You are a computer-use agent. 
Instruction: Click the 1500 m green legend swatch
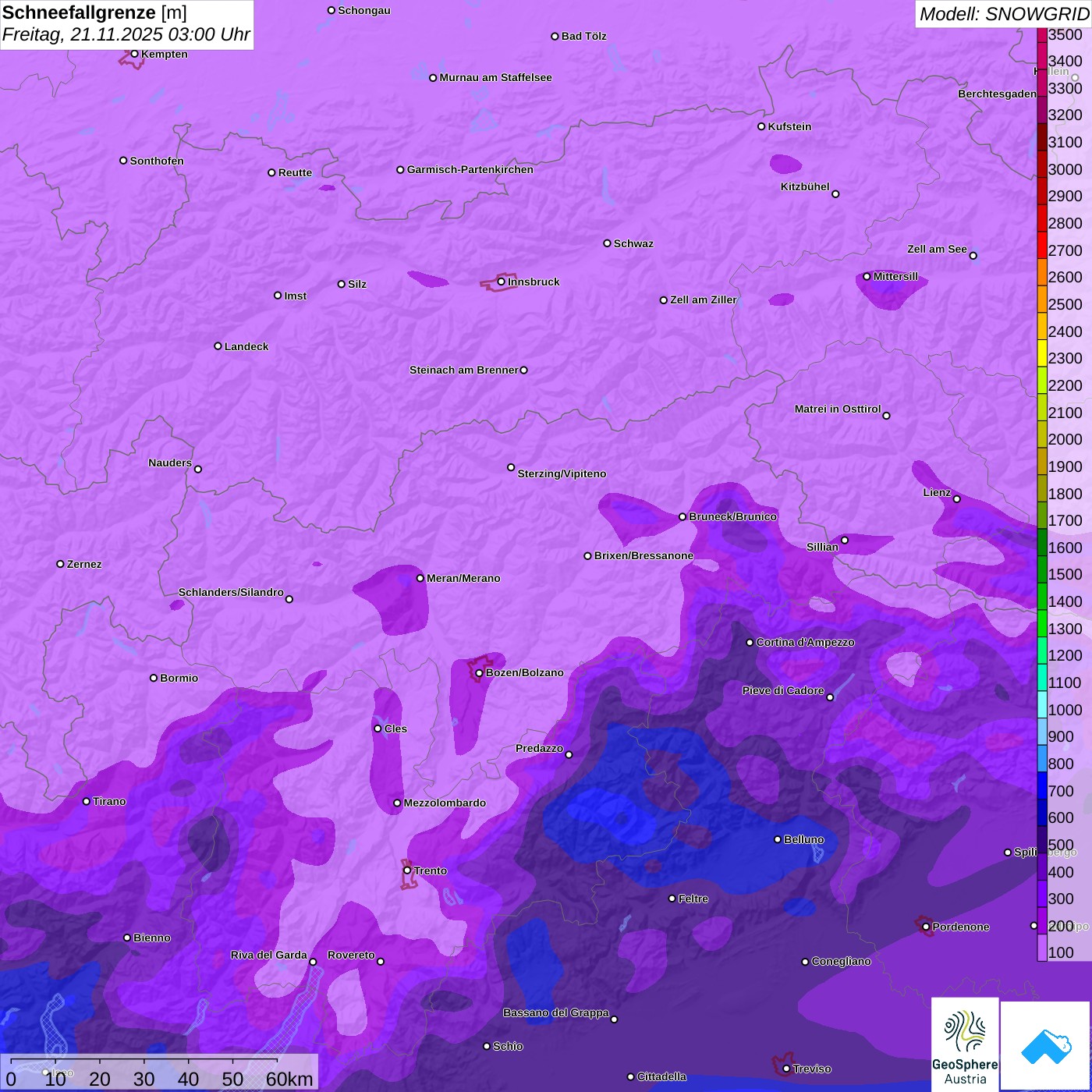click(1042, 569)
